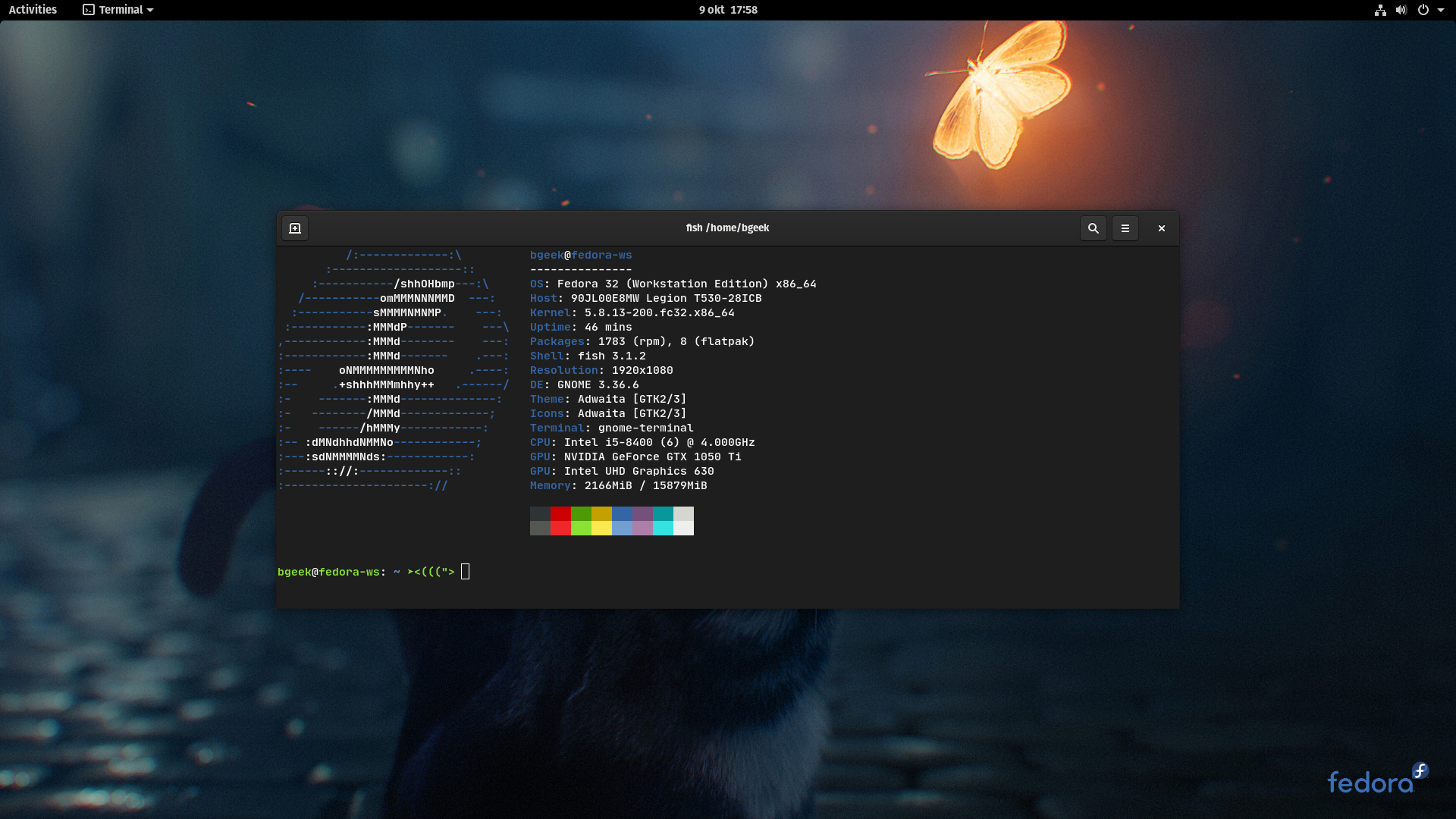The image size is (1456, 819).
Task: Click the CPU line 'Intel i5-8400'
Action: (608, 442)
